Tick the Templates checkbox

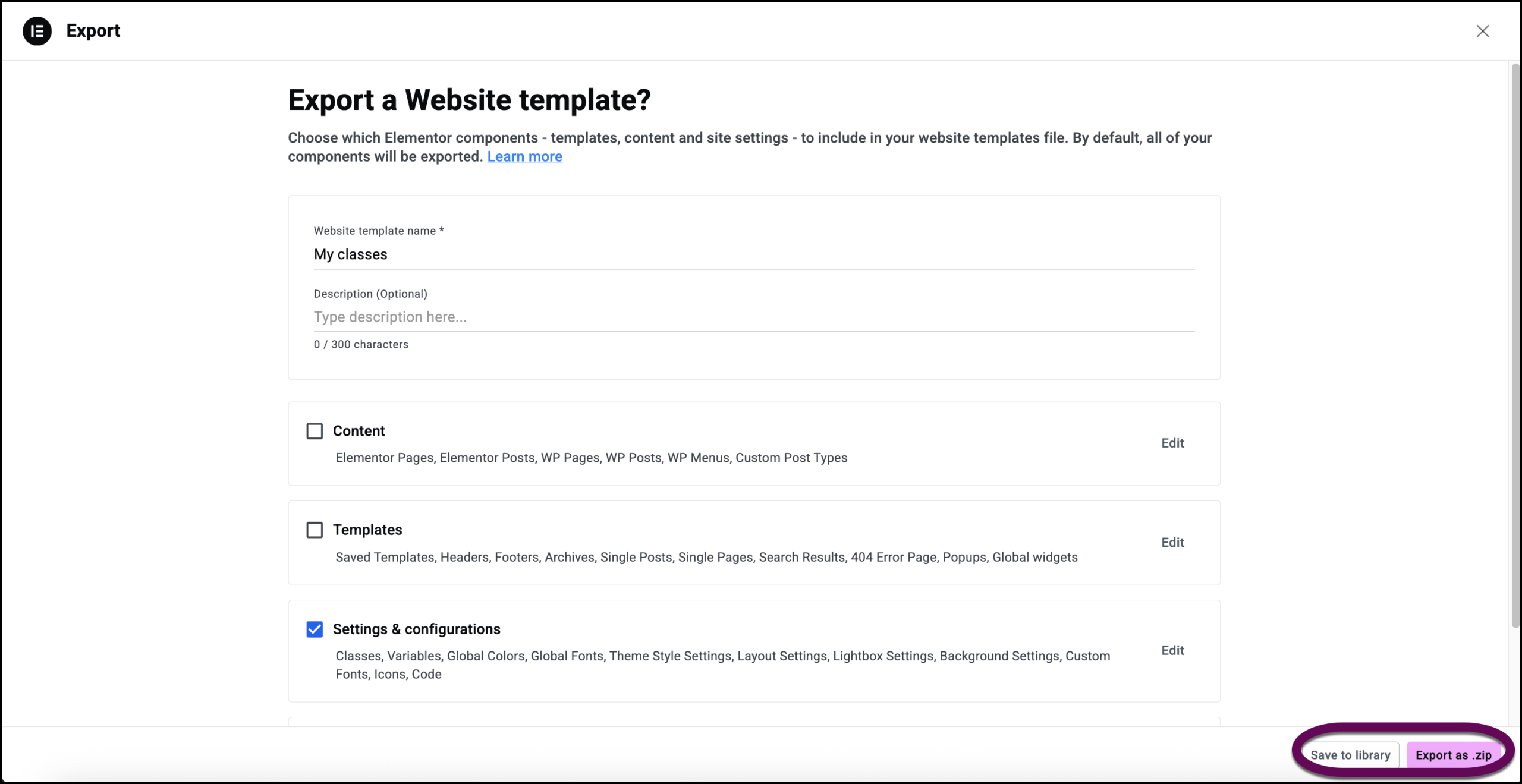315,530
